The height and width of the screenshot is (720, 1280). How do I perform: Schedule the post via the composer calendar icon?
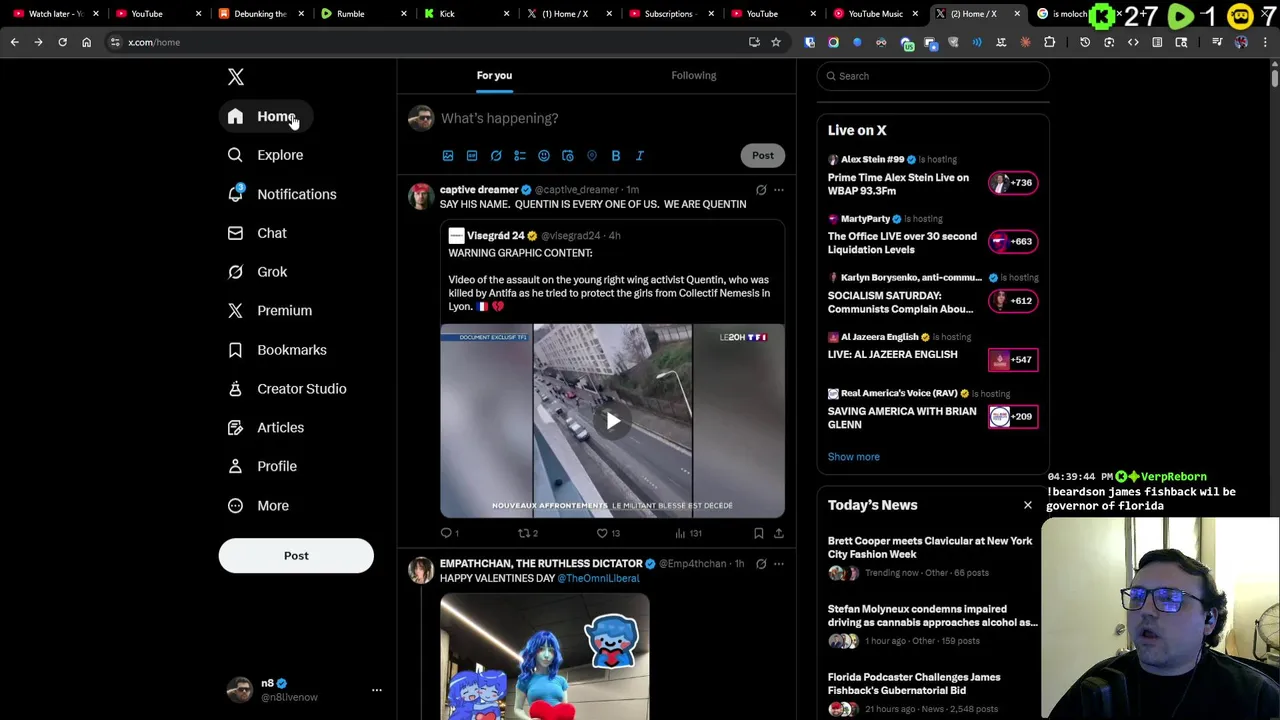coord(568,156)
